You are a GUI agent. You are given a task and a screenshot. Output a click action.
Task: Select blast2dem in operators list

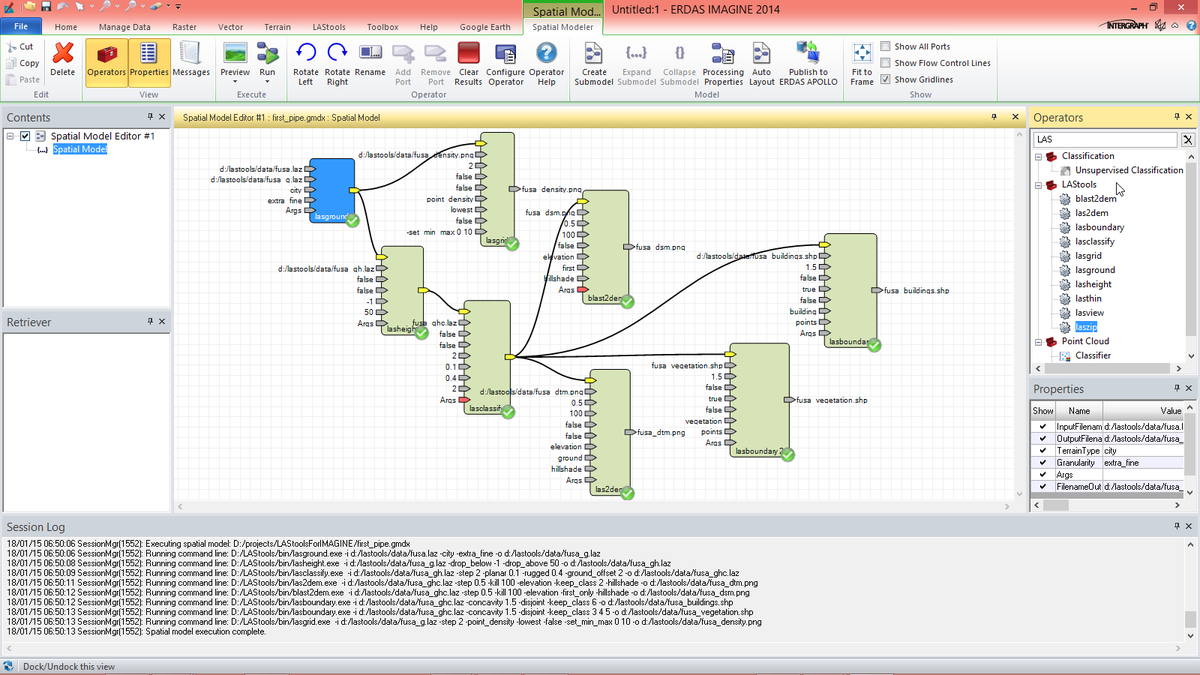[1095, 198]
